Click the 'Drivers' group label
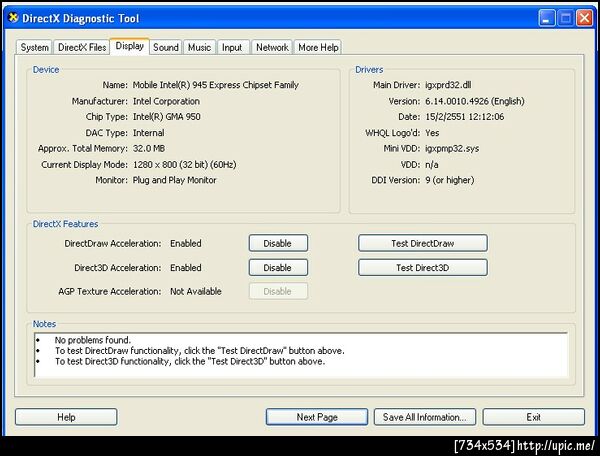Viewport: 600px width, 456px height. pyautogui.click(x=369, y=70)
